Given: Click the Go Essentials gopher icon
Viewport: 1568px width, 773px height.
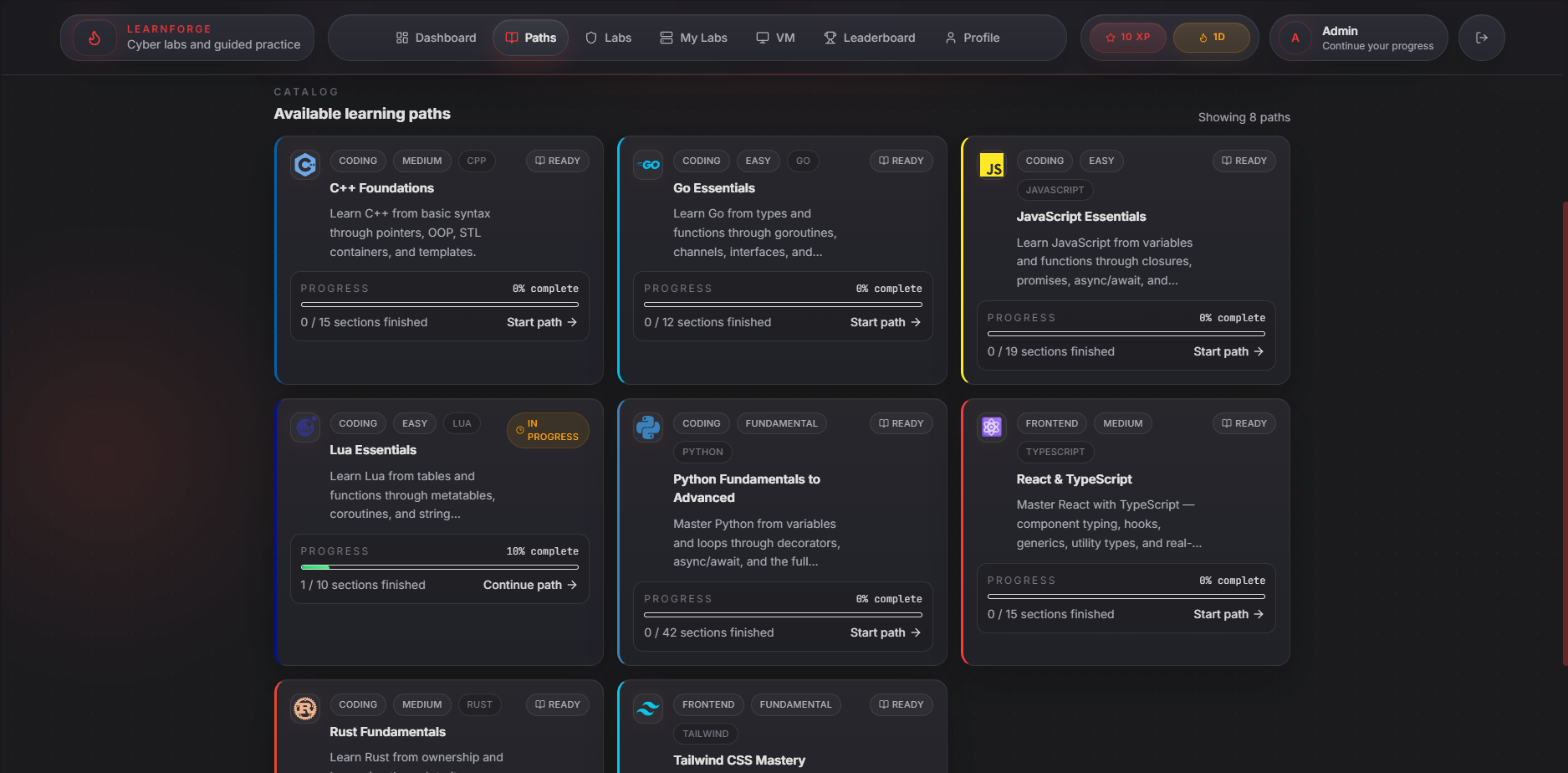Looking at the screenshot, I should coord(648,164).
